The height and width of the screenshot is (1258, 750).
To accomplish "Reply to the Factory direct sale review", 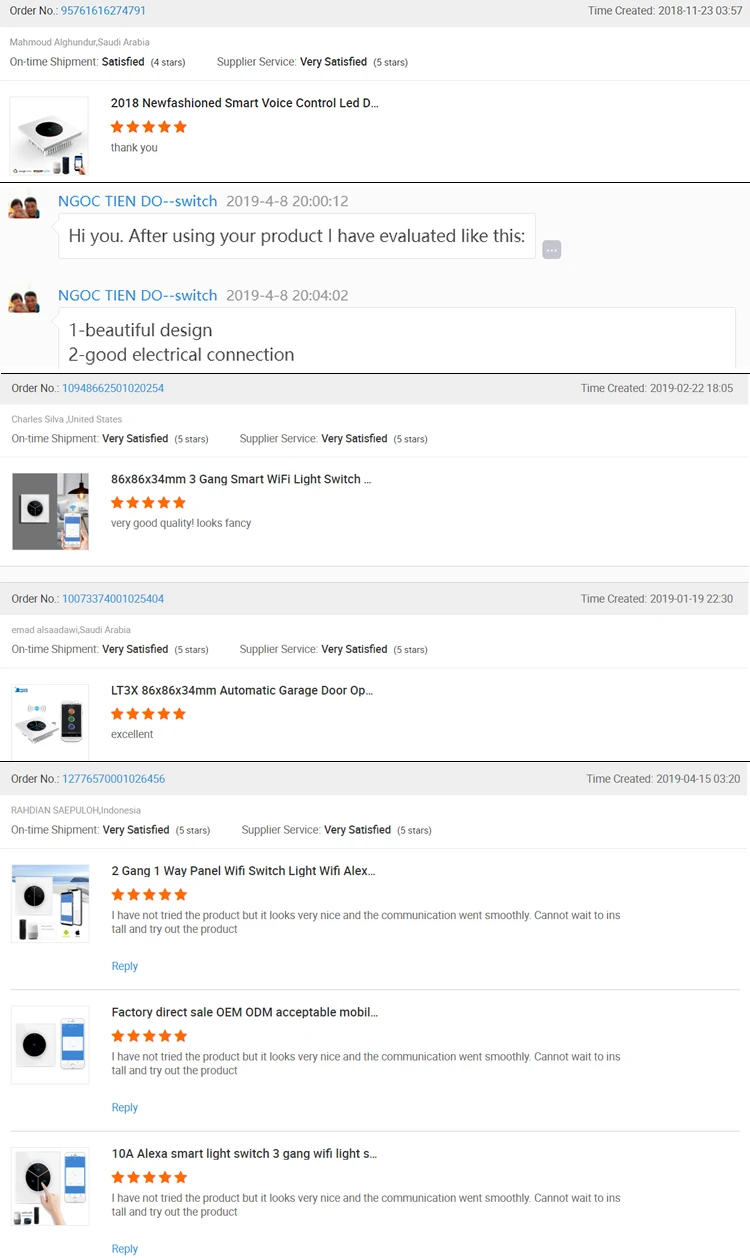I will point(125,1107).
